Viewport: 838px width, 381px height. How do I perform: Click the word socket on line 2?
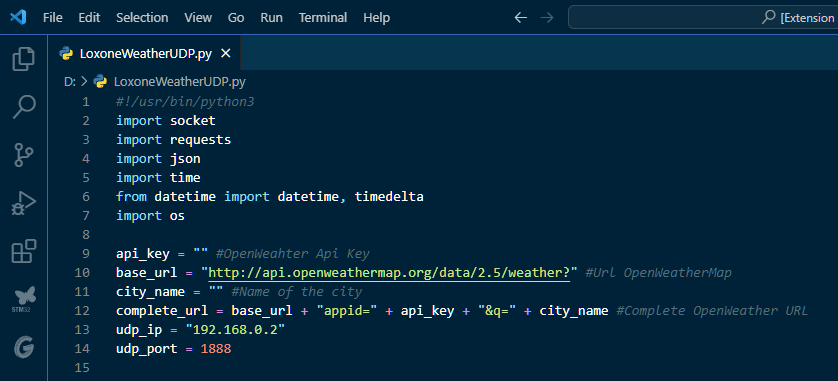click(192, 121)
